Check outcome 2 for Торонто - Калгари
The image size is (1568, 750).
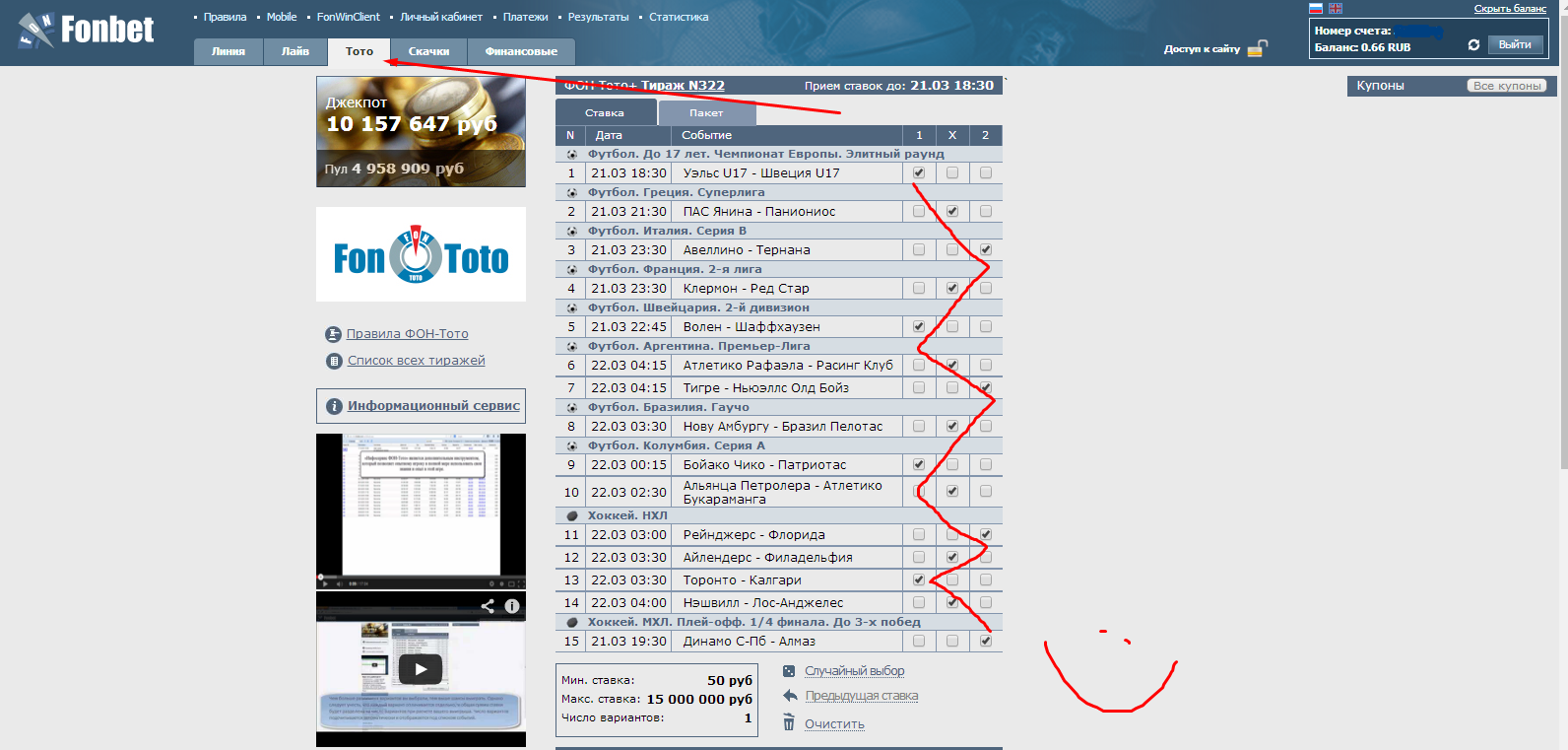986,580
